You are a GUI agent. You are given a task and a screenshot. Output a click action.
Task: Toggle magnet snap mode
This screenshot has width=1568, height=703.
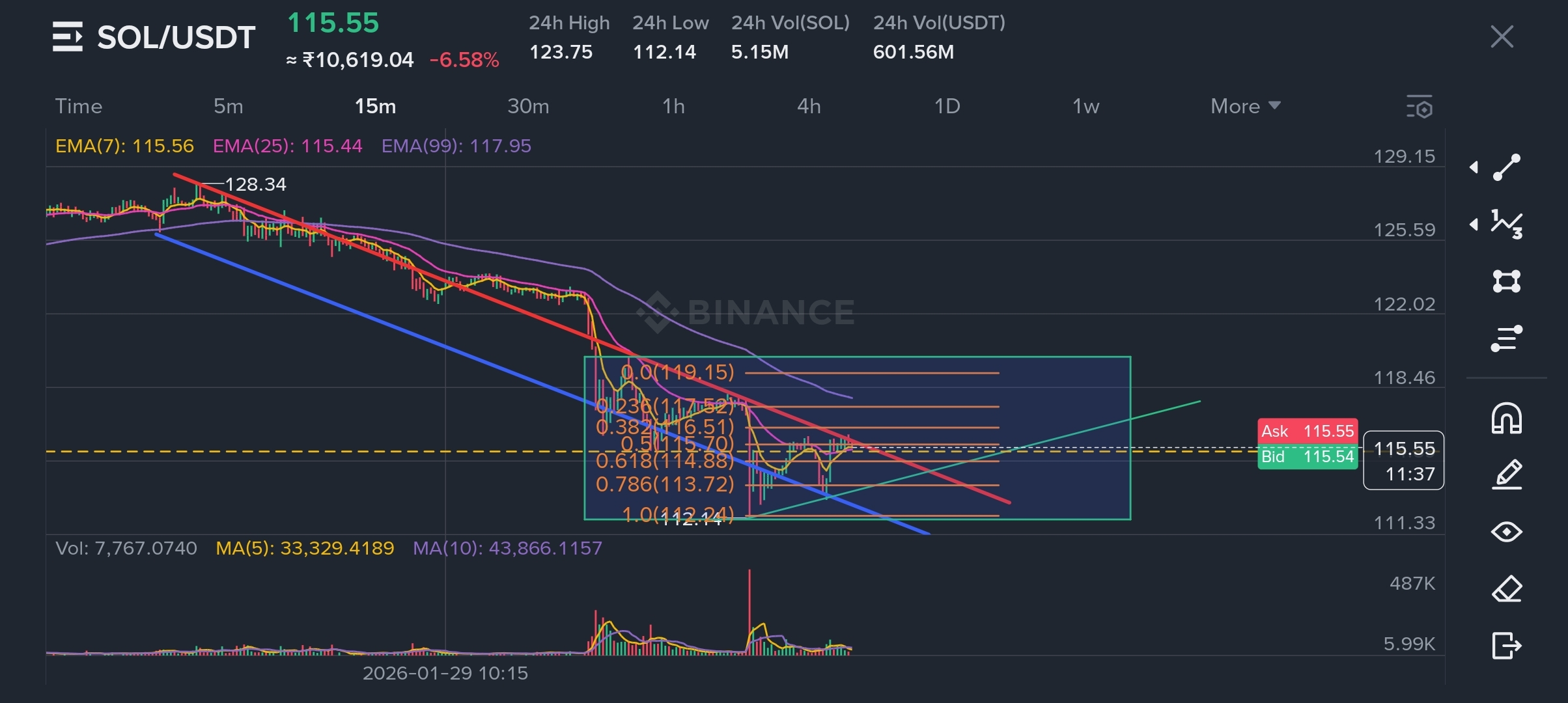click(x=1507, y=418)
